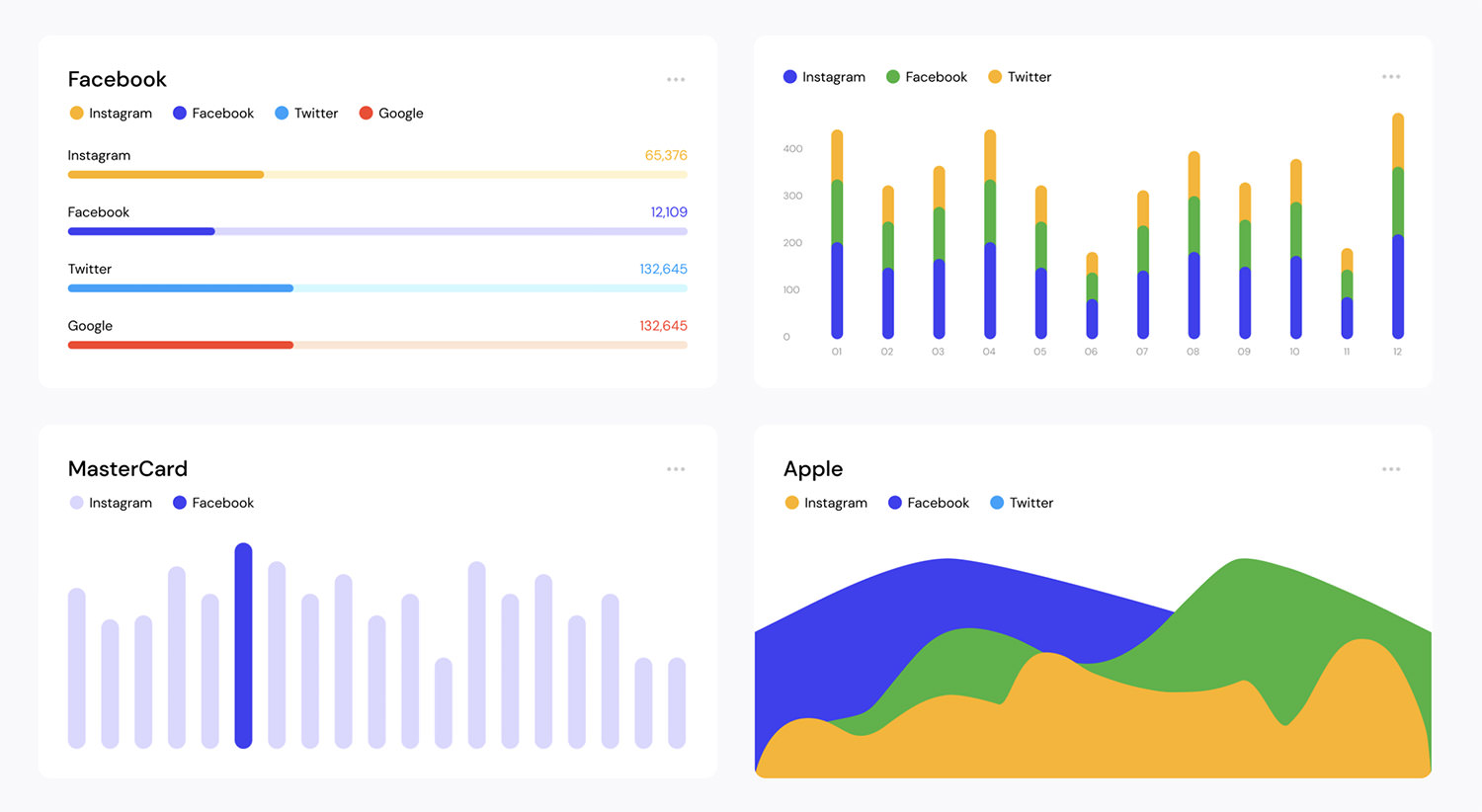Click the Instagram row label above yellow bar
Screen dimensions: 1482x812
tap(99, 155)
